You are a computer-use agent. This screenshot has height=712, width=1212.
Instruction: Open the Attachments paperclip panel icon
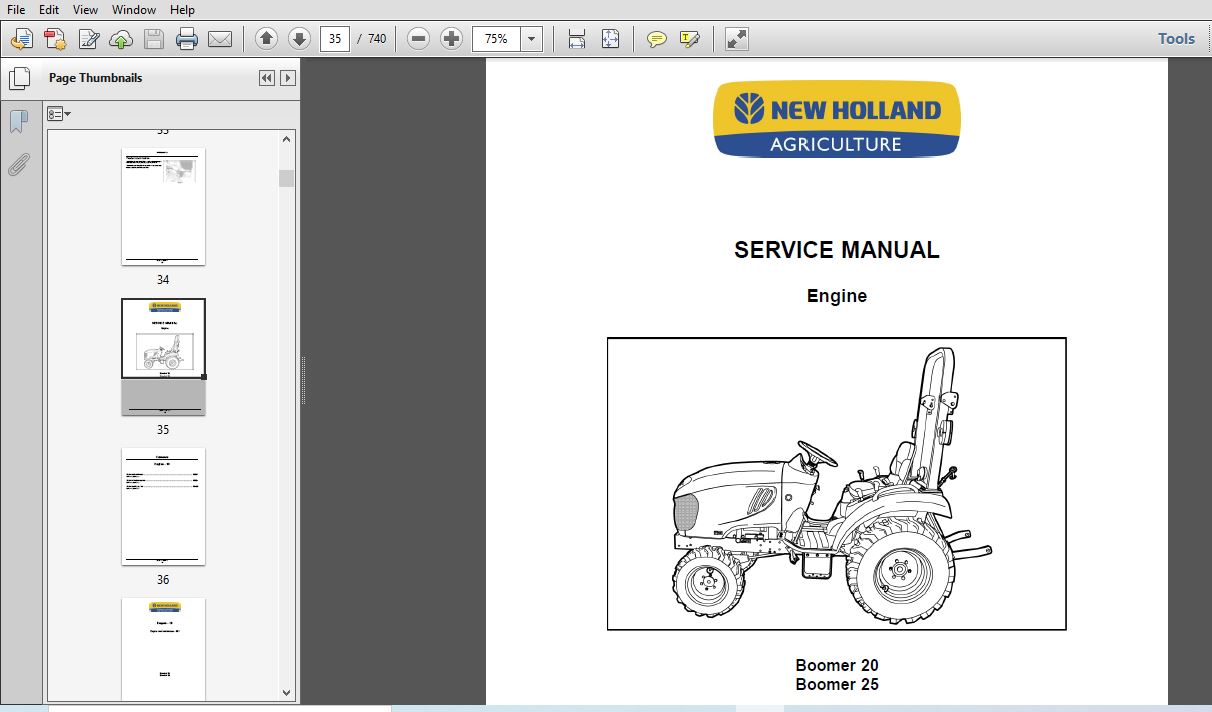(19, 165)
